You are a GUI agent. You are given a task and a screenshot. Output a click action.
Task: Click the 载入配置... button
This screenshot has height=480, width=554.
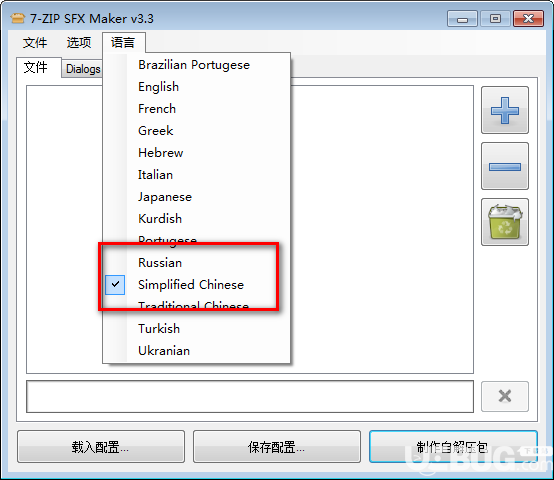pos(101,447)
